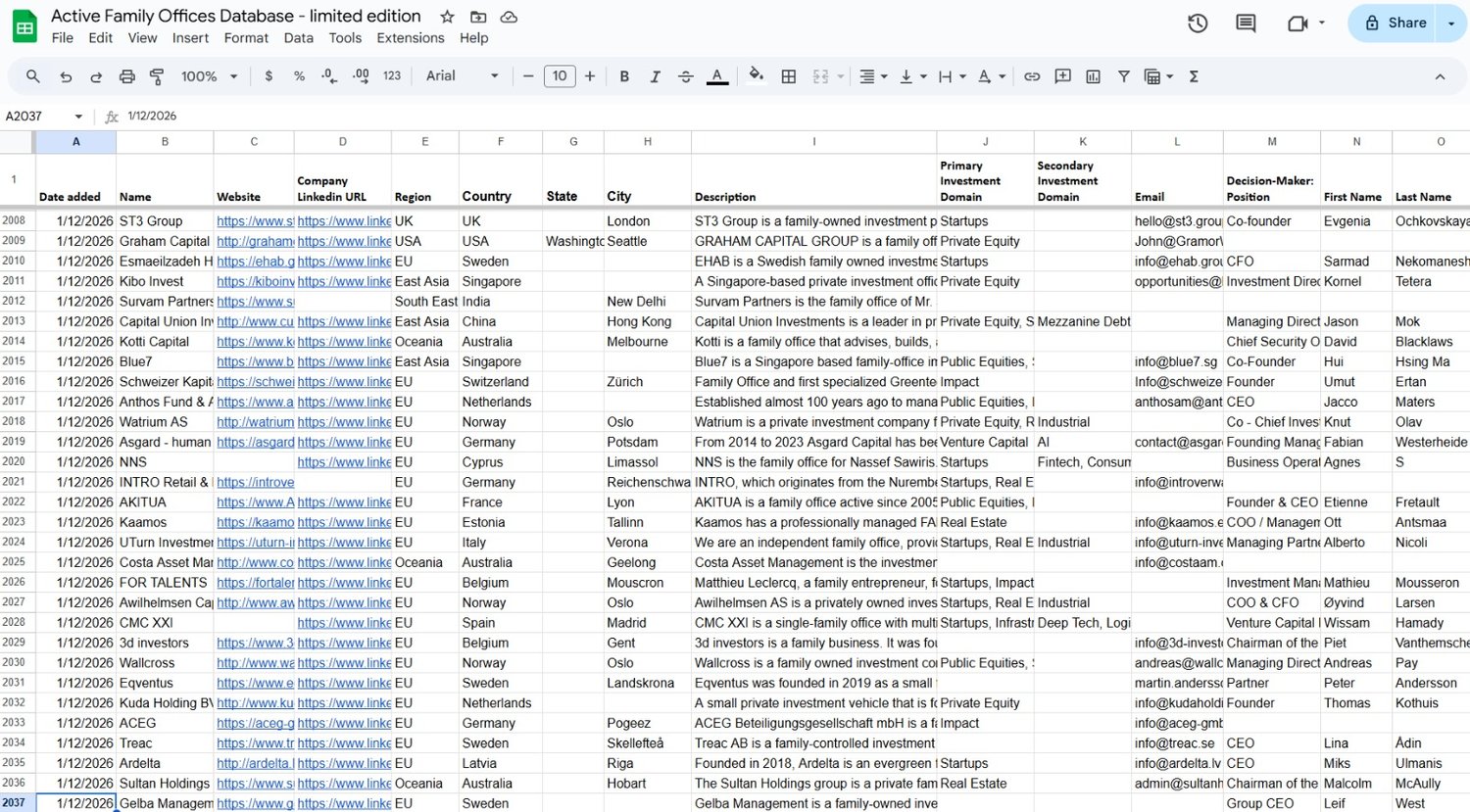
Task: Toggle bold formatting
Action: tap(624, 76)
